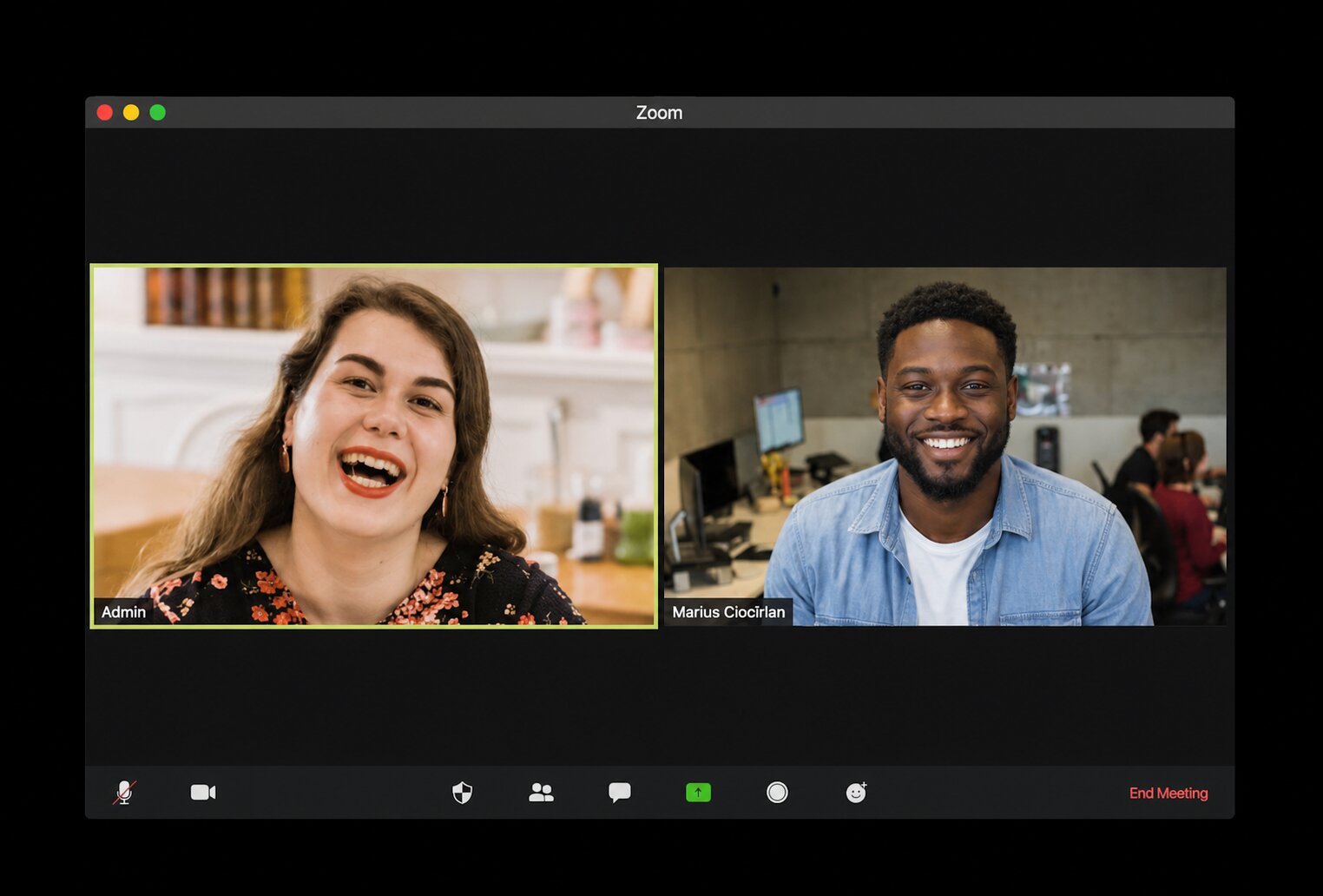Click the Admin name label
Image resolution: width=1323 pixels, height=896 pixels.
pos(124,612)
